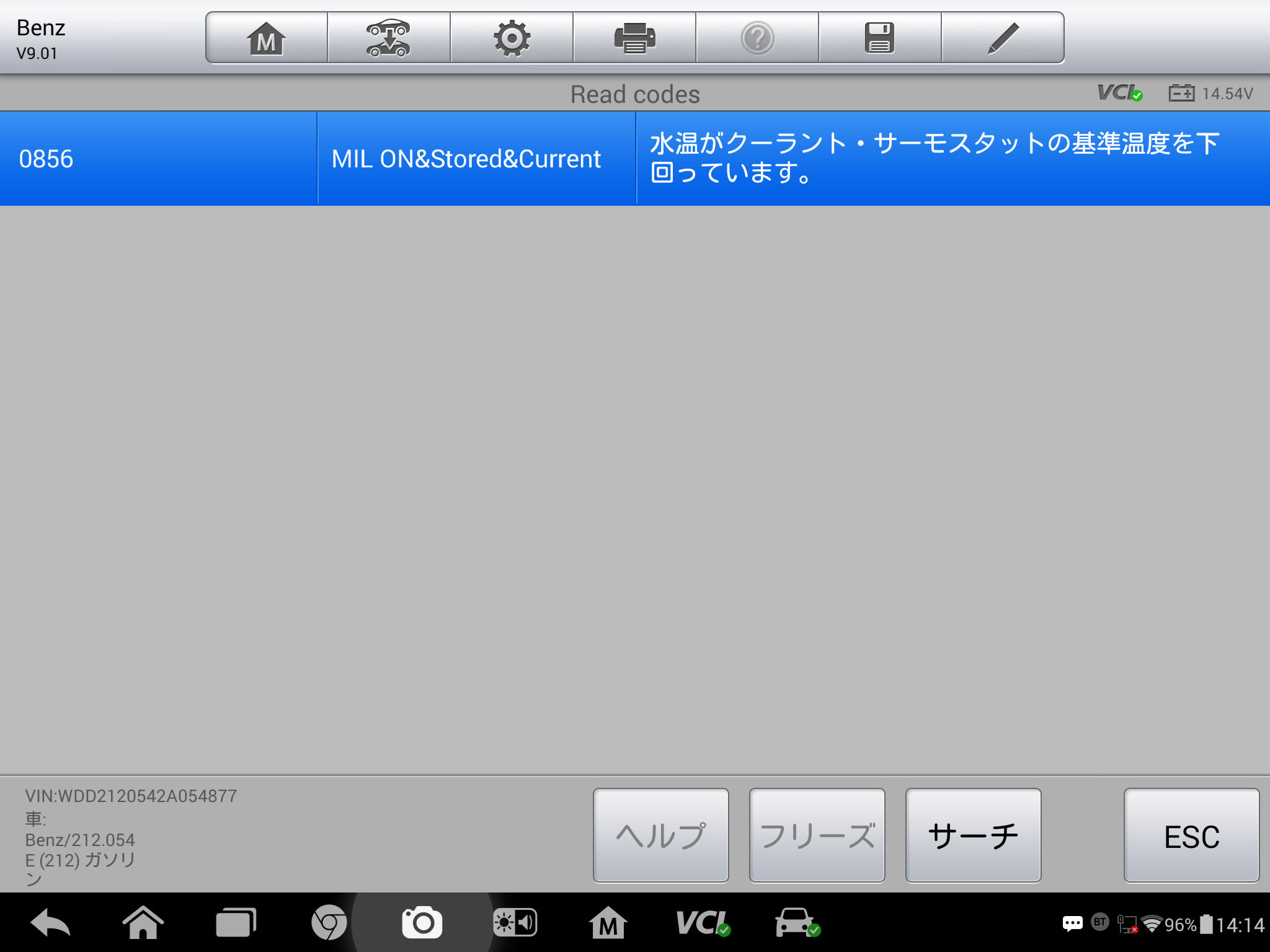Click the フリーズ button
The width and height of the screenshot is (1270, 952).
817,835
